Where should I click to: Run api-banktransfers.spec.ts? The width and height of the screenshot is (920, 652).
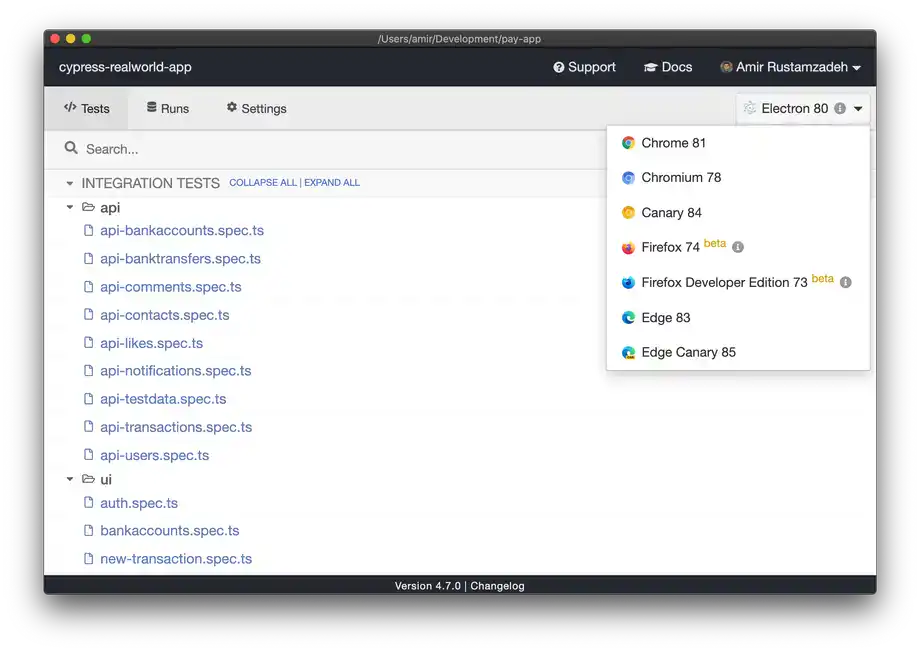click(180, 259)
